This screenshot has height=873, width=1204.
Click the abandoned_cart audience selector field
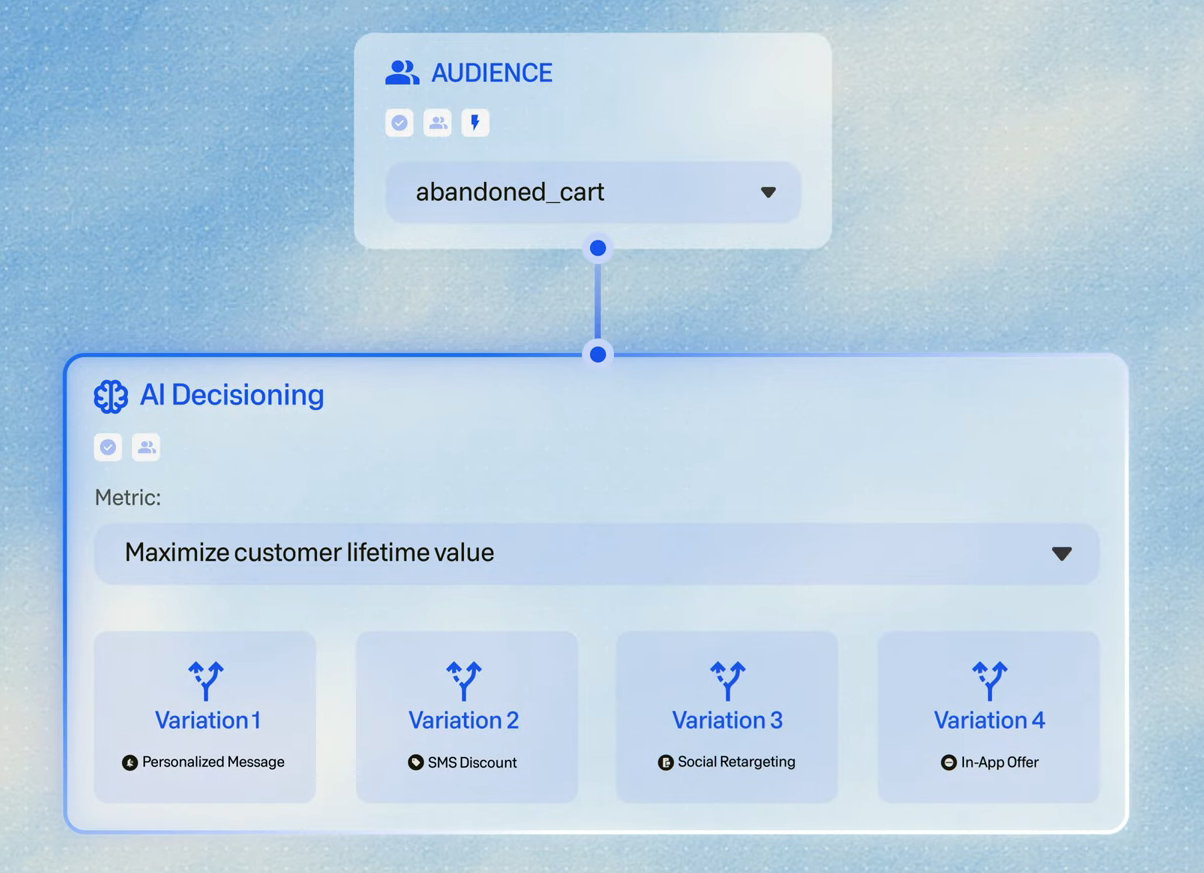click(593, 192)
